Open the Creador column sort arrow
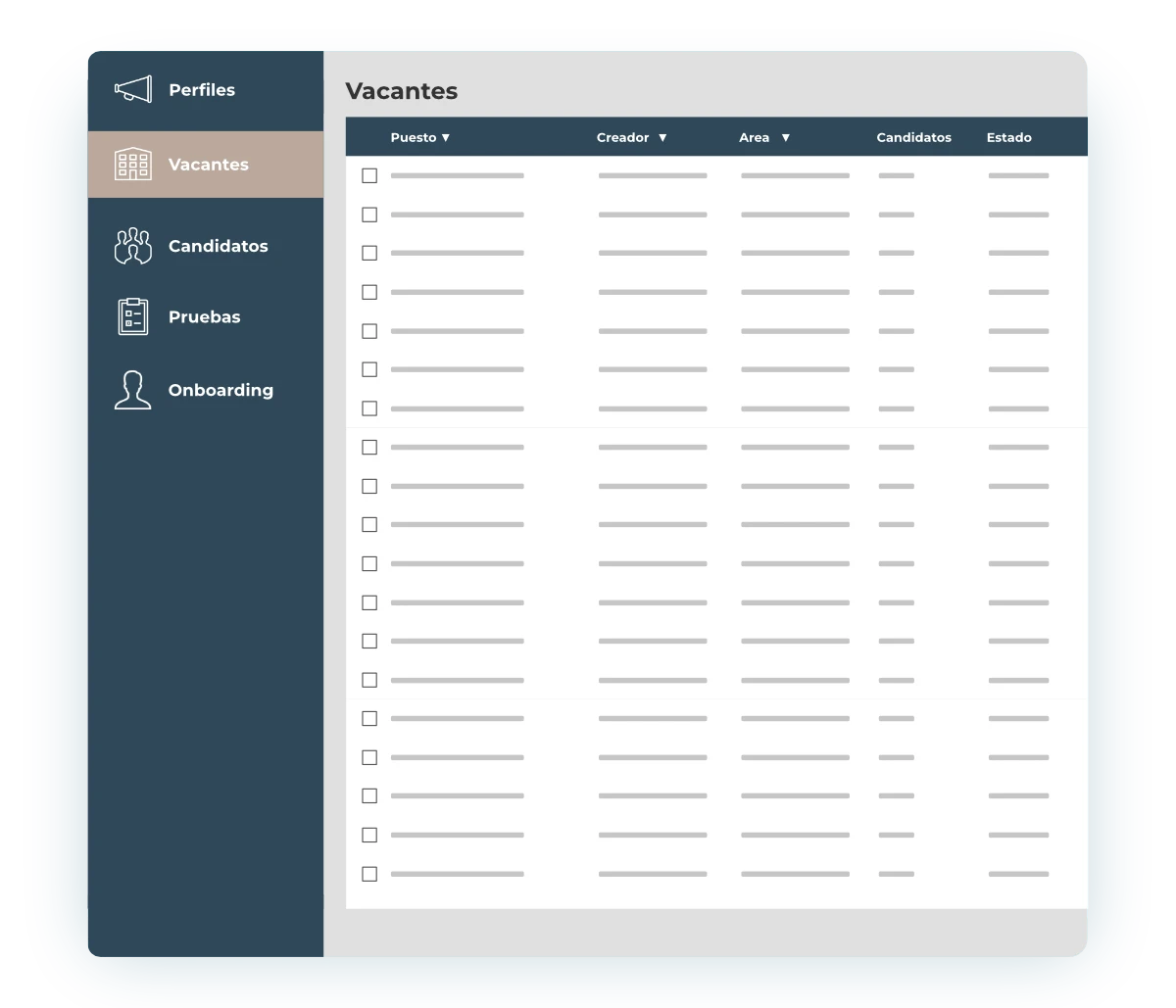The height and width of the screenshot is (1008, 1176). click(x=662, y=138)
